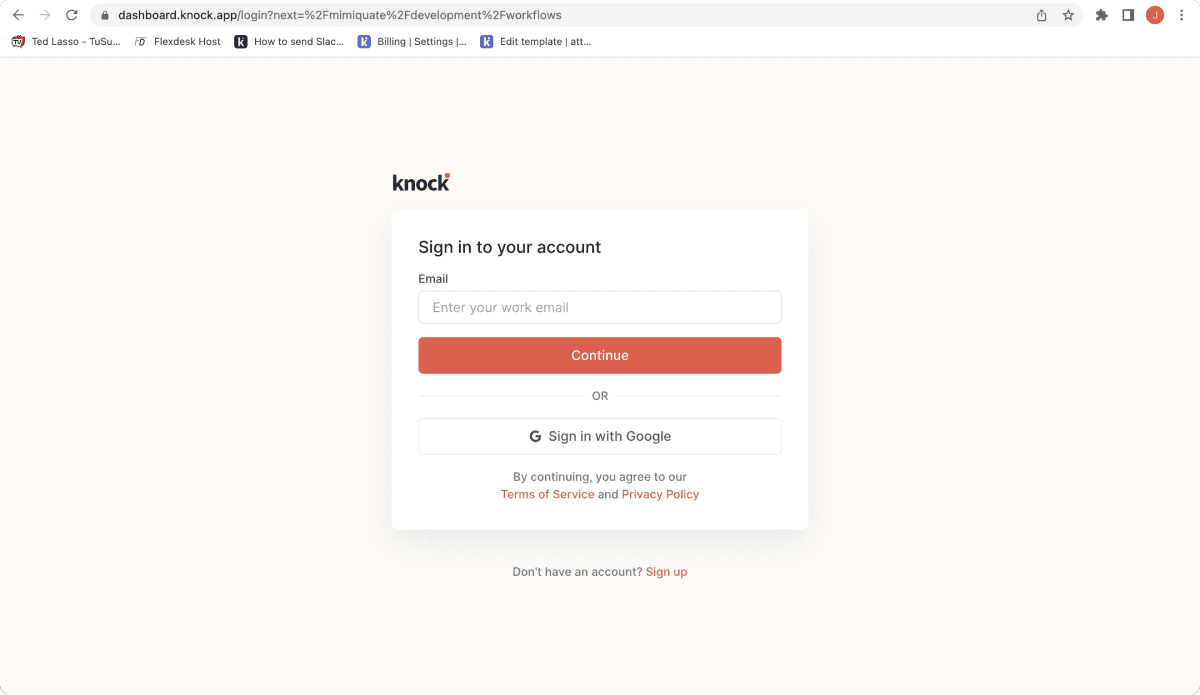Click the work email input field
The image size is (1200, 695).
[600, 307]
